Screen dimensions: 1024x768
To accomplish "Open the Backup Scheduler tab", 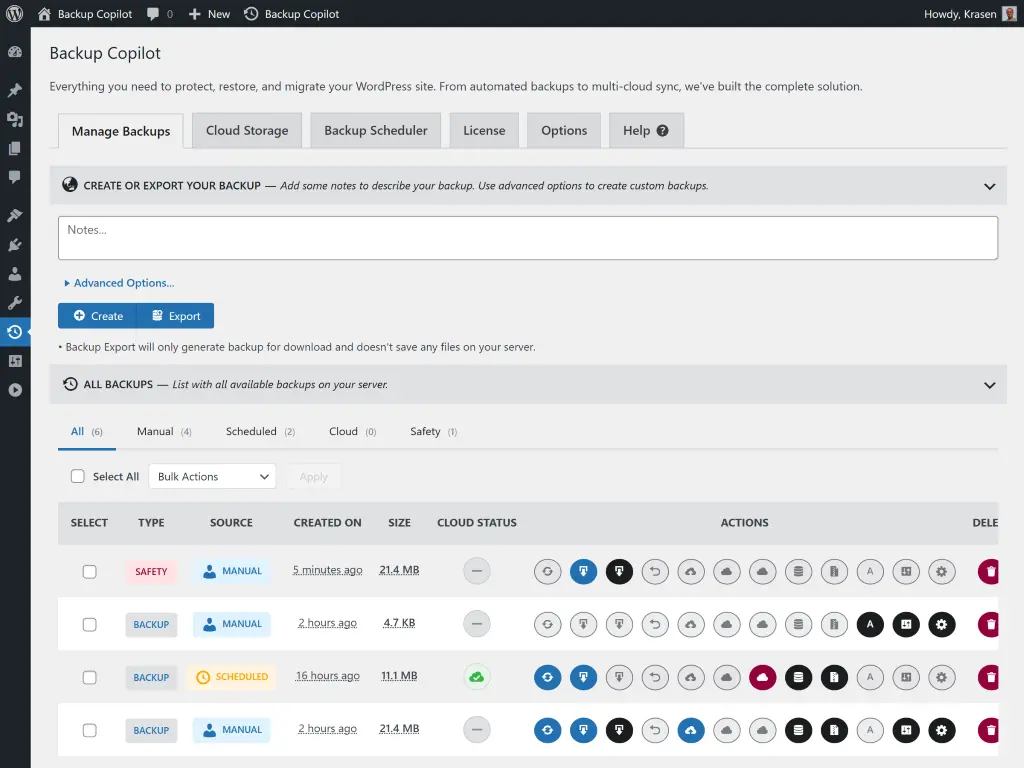I will (x=375, y=130).
